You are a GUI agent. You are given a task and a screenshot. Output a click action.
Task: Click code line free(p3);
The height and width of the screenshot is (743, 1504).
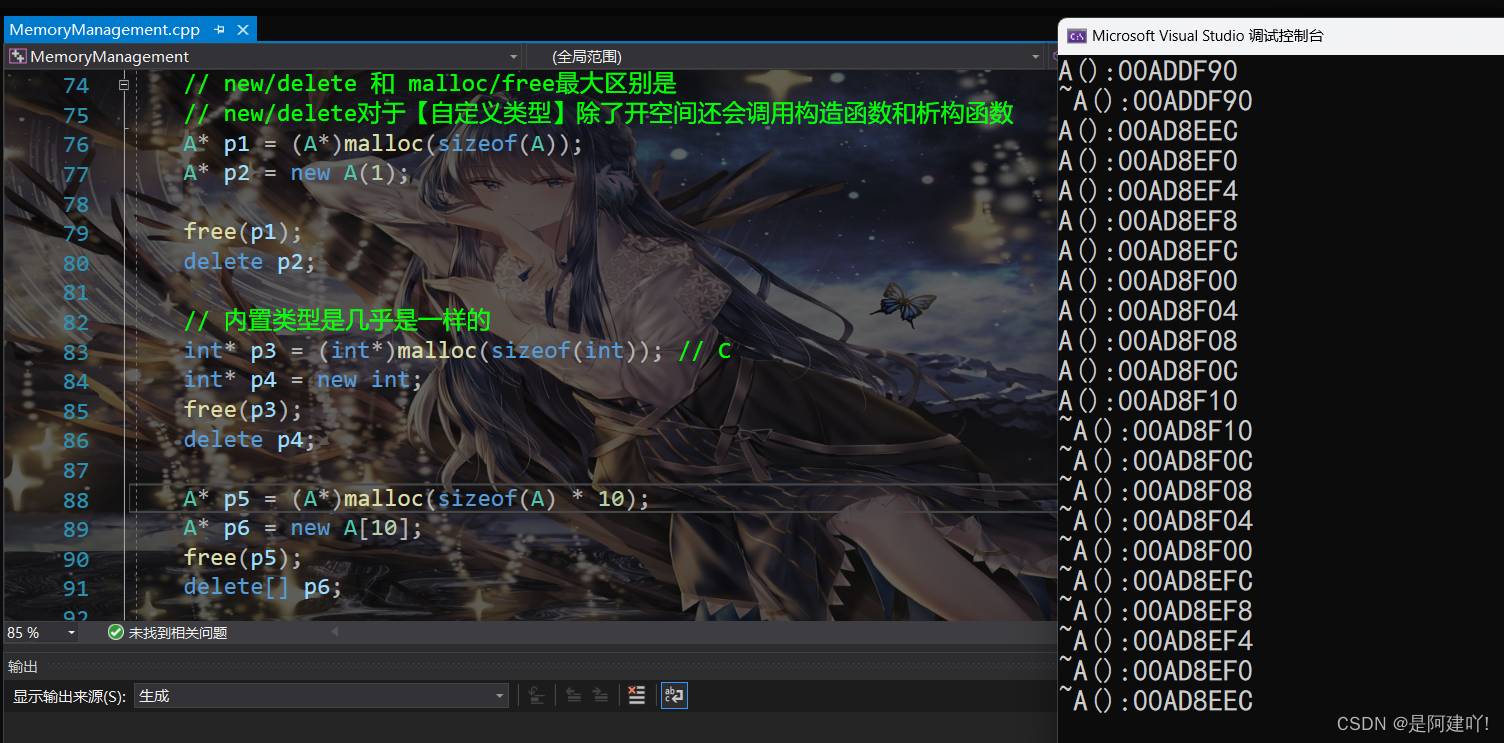click(x=243, y=410)
